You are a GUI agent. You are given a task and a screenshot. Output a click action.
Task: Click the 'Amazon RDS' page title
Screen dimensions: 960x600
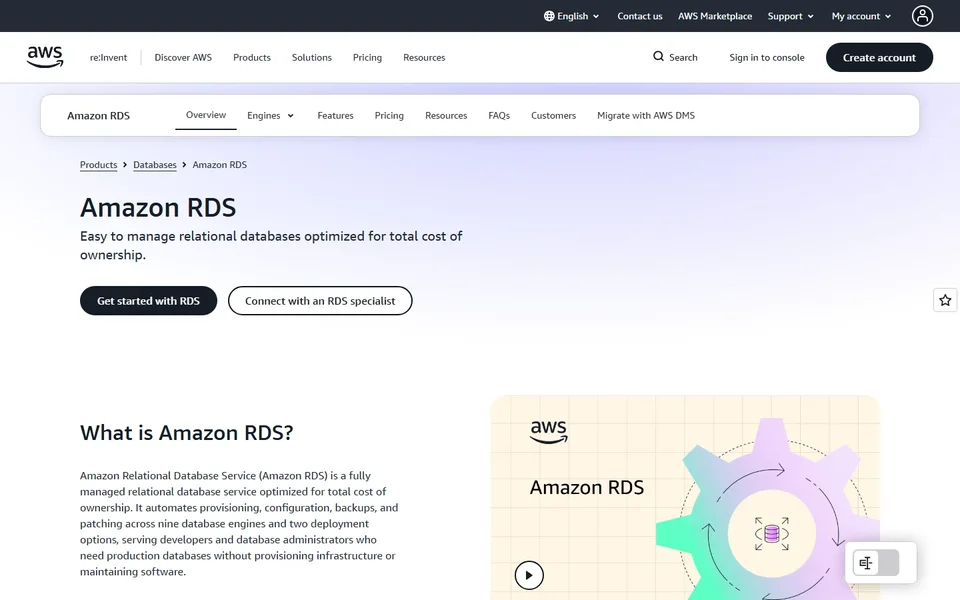point(158,207)
